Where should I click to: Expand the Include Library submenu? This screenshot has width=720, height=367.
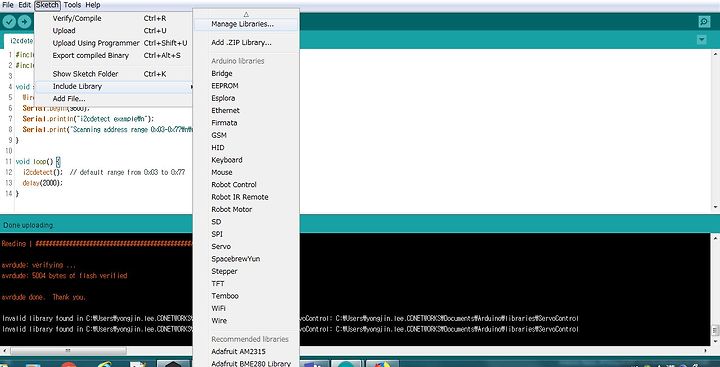pos(113,86)
